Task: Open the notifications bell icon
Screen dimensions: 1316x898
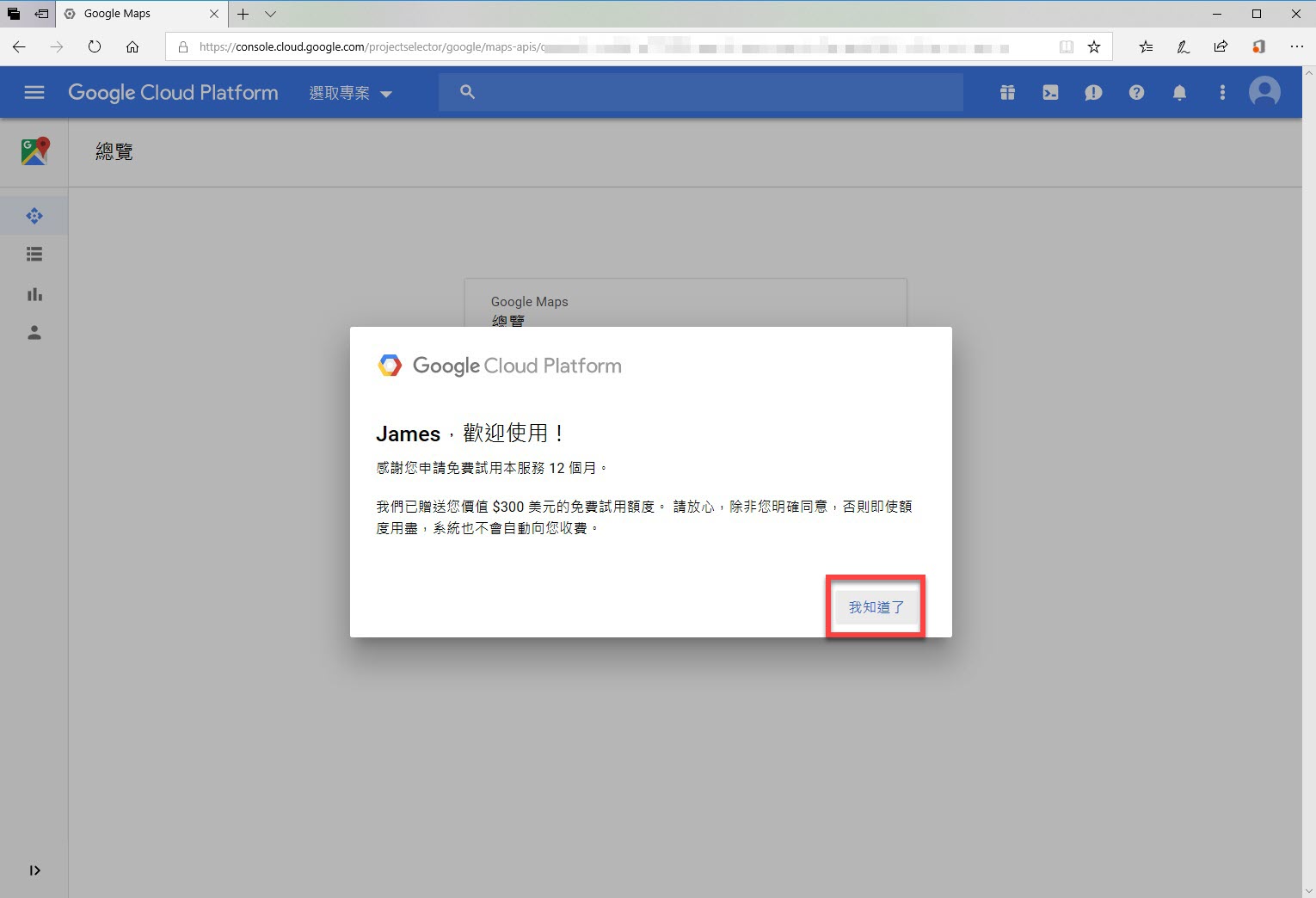Action: (x=1179, y=92)
